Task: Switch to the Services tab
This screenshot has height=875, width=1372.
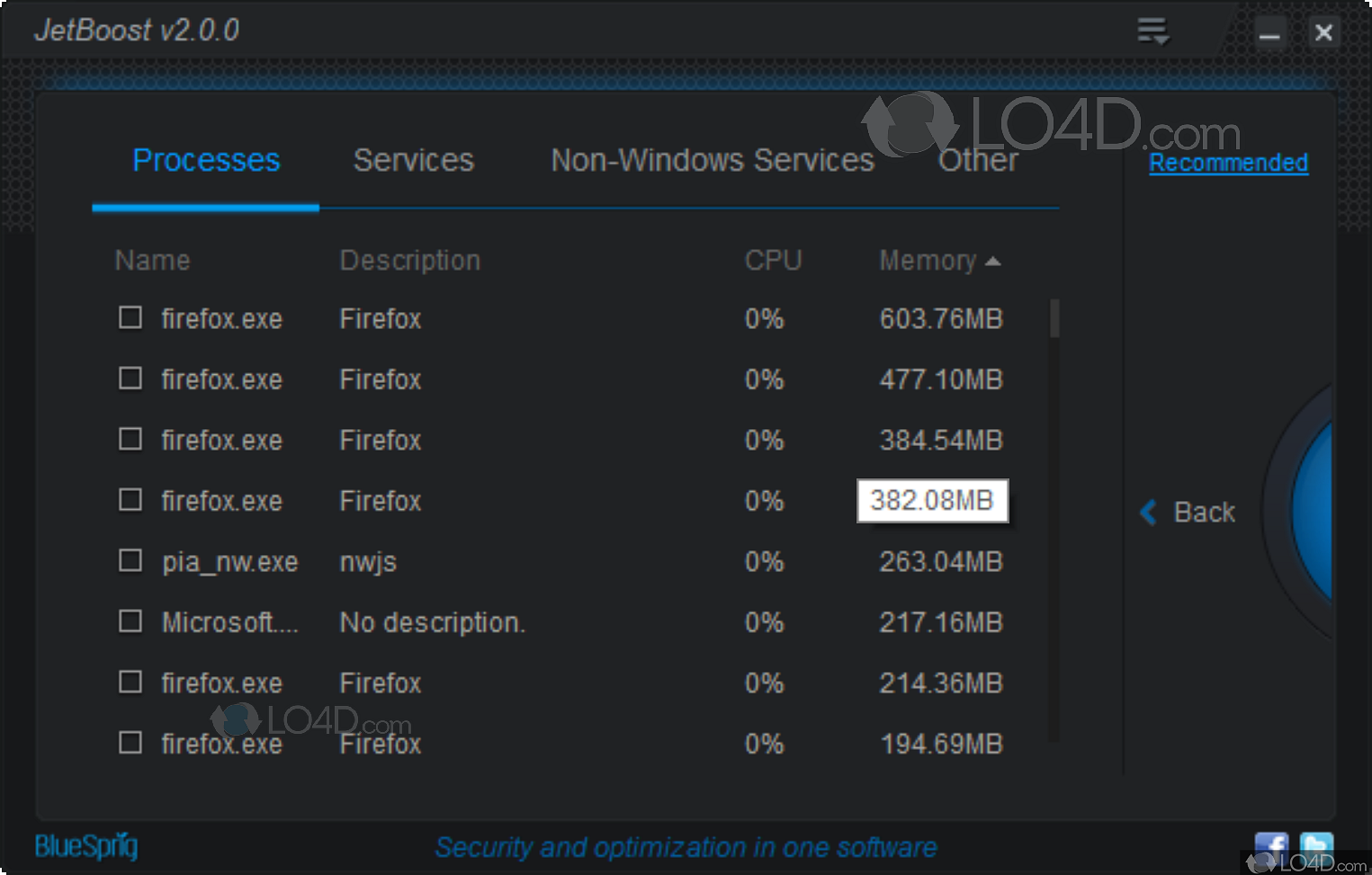Action: pyautogui.click(x=413, y=160)
